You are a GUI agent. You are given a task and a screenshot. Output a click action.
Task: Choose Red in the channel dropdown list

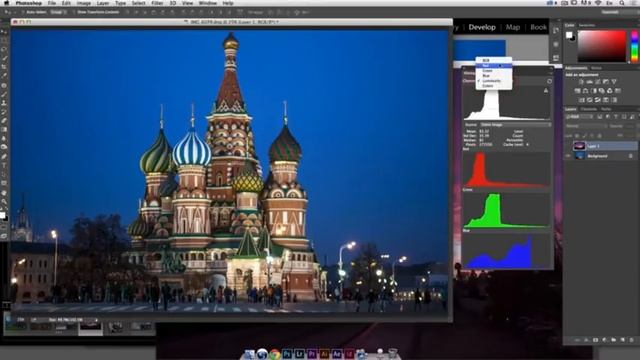point(493,65)
